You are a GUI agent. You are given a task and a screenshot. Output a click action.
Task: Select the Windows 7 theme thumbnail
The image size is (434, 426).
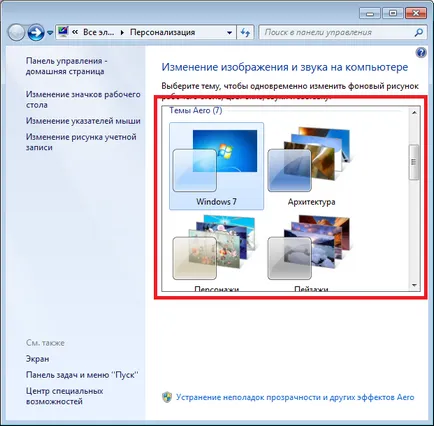click(216, 166)
